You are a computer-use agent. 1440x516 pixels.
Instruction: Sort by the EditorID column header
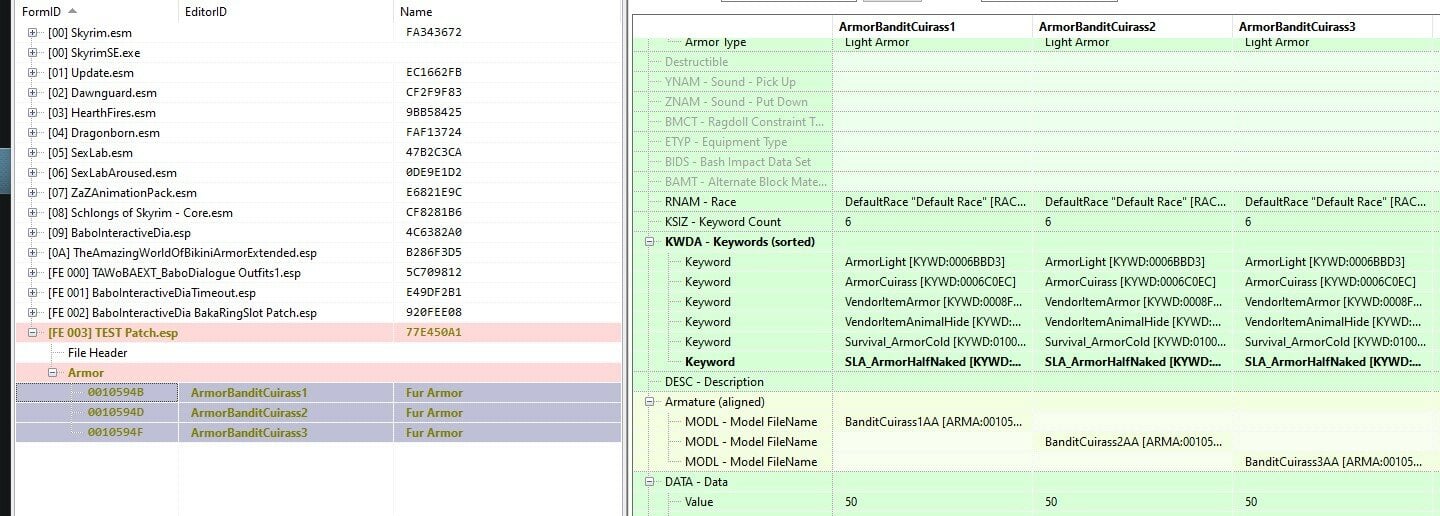pyautogui.click(x=286, y=11)
